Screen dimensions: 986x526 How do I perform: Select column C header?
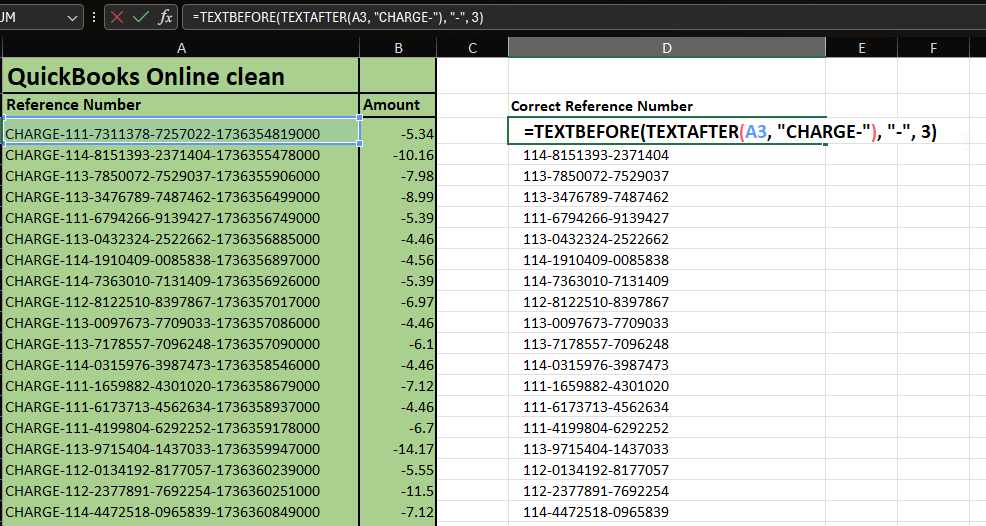pyautogui.click(x=472, y=47)
